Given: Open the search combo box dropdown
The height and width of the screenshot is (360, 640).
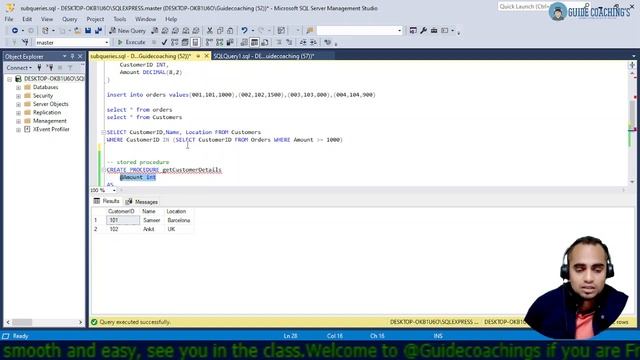Looking at the screenshot, I should pyautogui.click(x=399, y=31).
